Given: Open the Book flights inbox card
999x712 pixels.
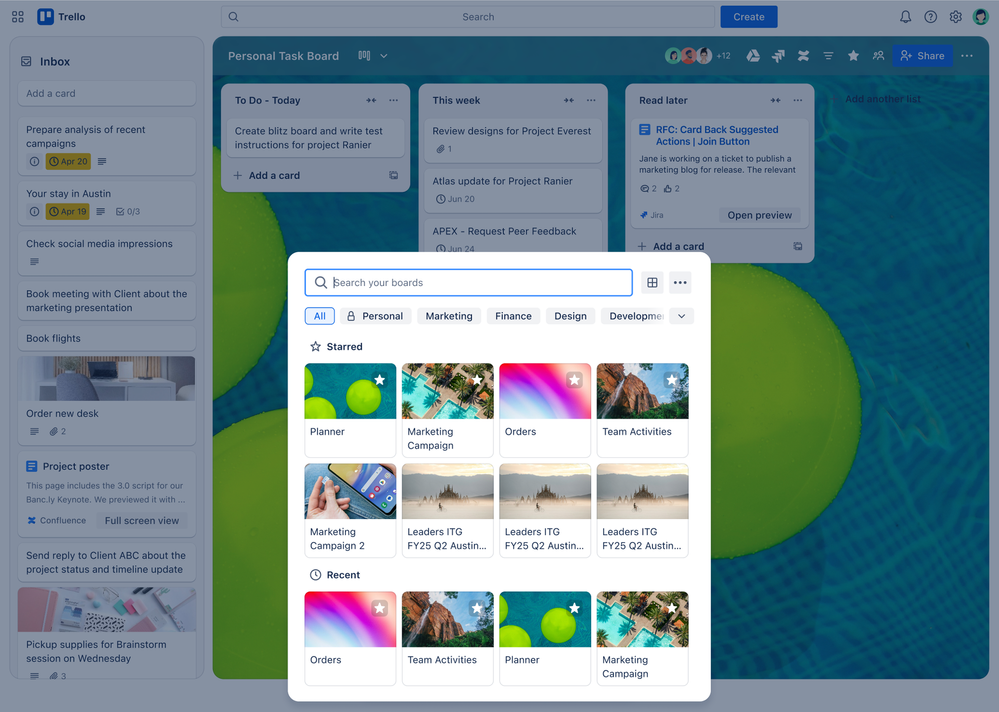Looking at the screenshot, I should point(107,339).
